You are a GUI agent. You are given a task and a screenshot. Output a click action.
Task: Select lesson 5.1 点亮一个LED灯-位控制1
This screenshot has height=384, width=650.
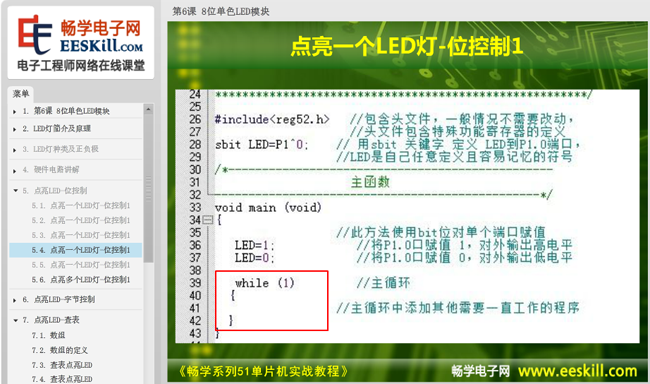coord(80,205)
